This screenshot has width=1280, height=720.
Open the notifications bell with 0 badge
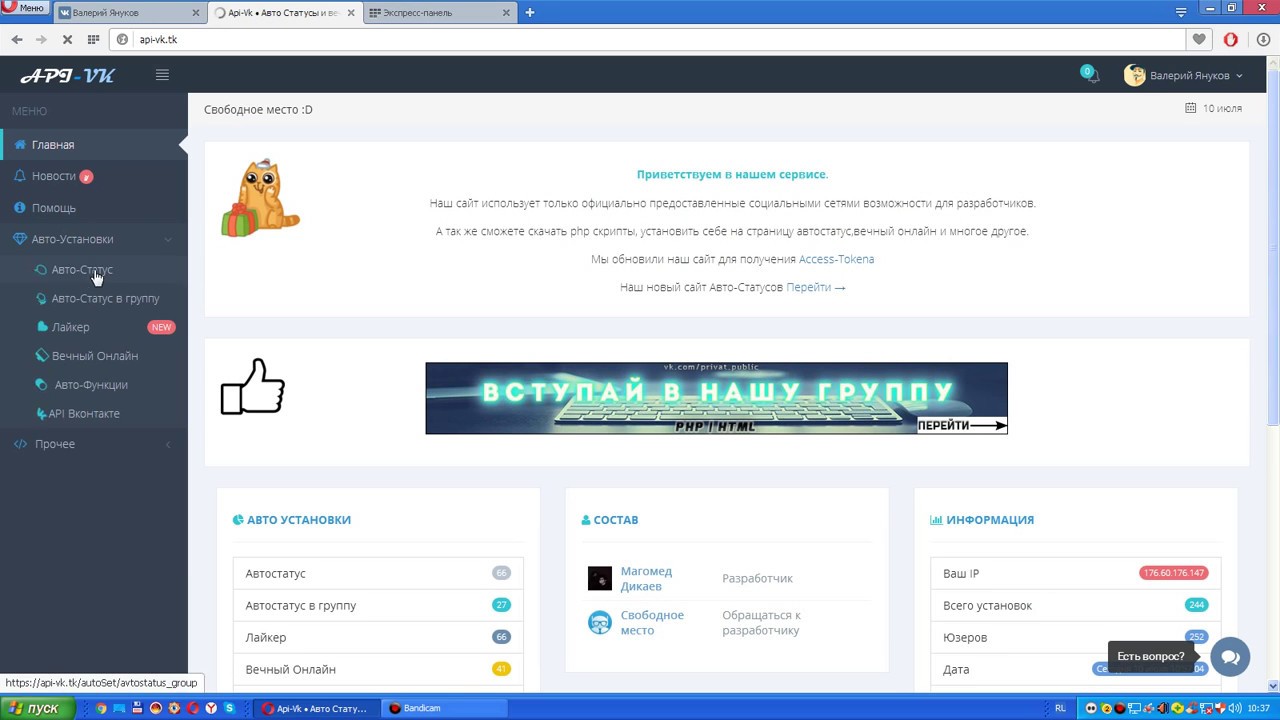(x=1090, y=74)
